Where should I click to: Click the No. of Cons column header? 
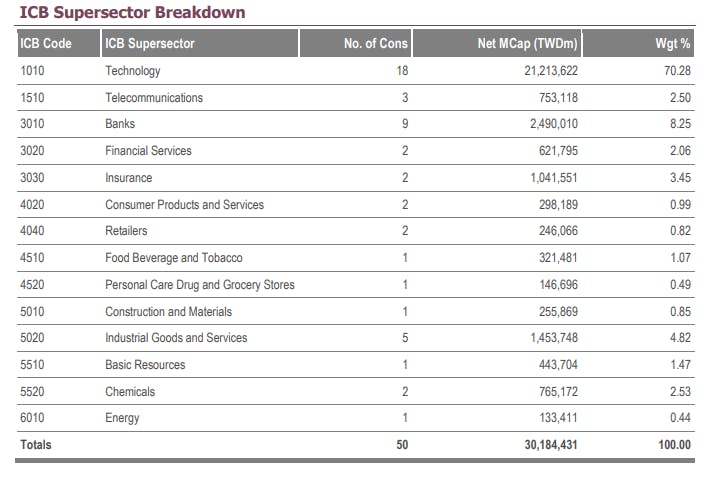pos(375,44)
